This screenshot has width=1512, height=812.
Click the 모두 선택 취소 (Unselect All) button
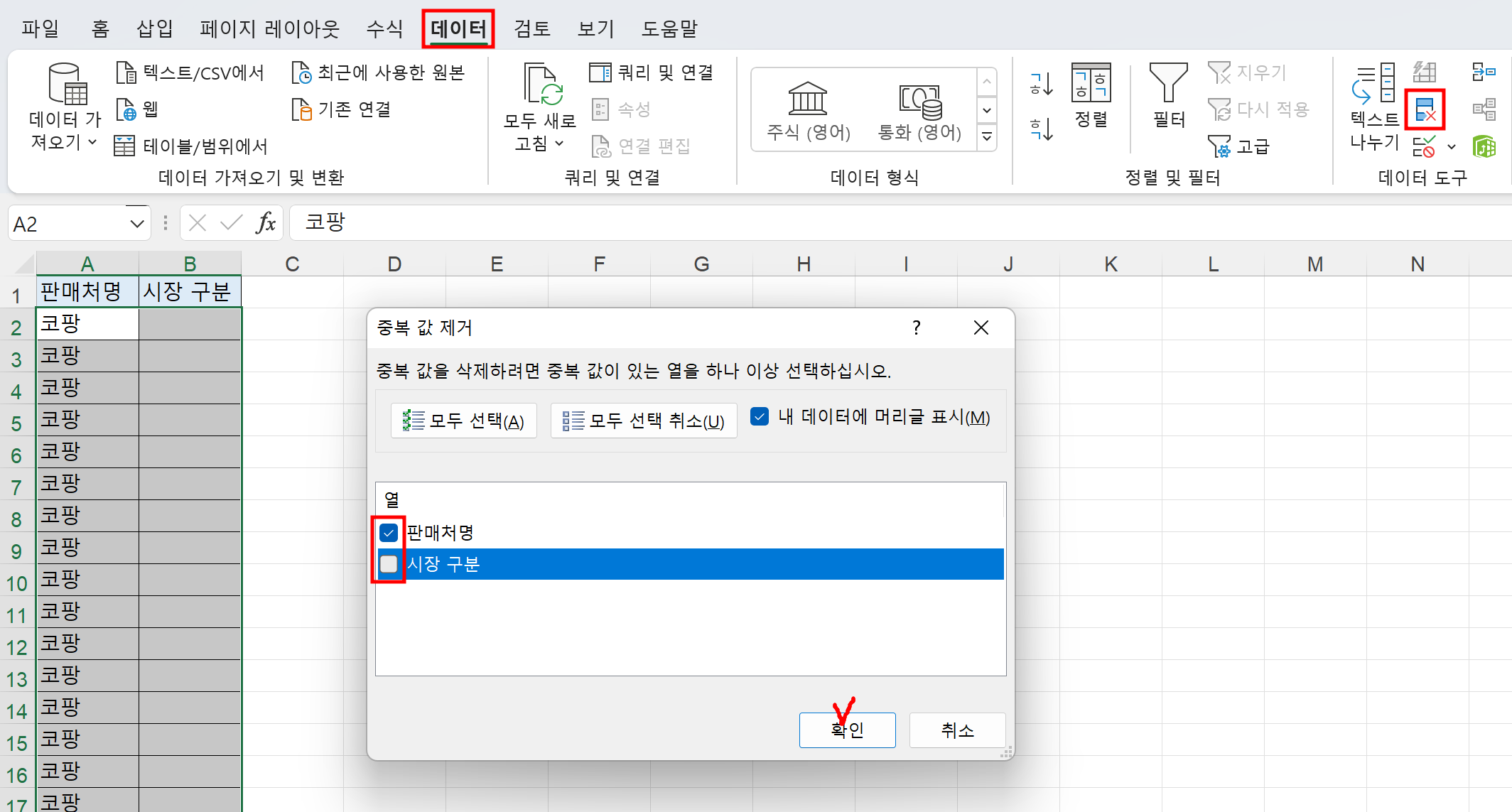coord(644,421)
